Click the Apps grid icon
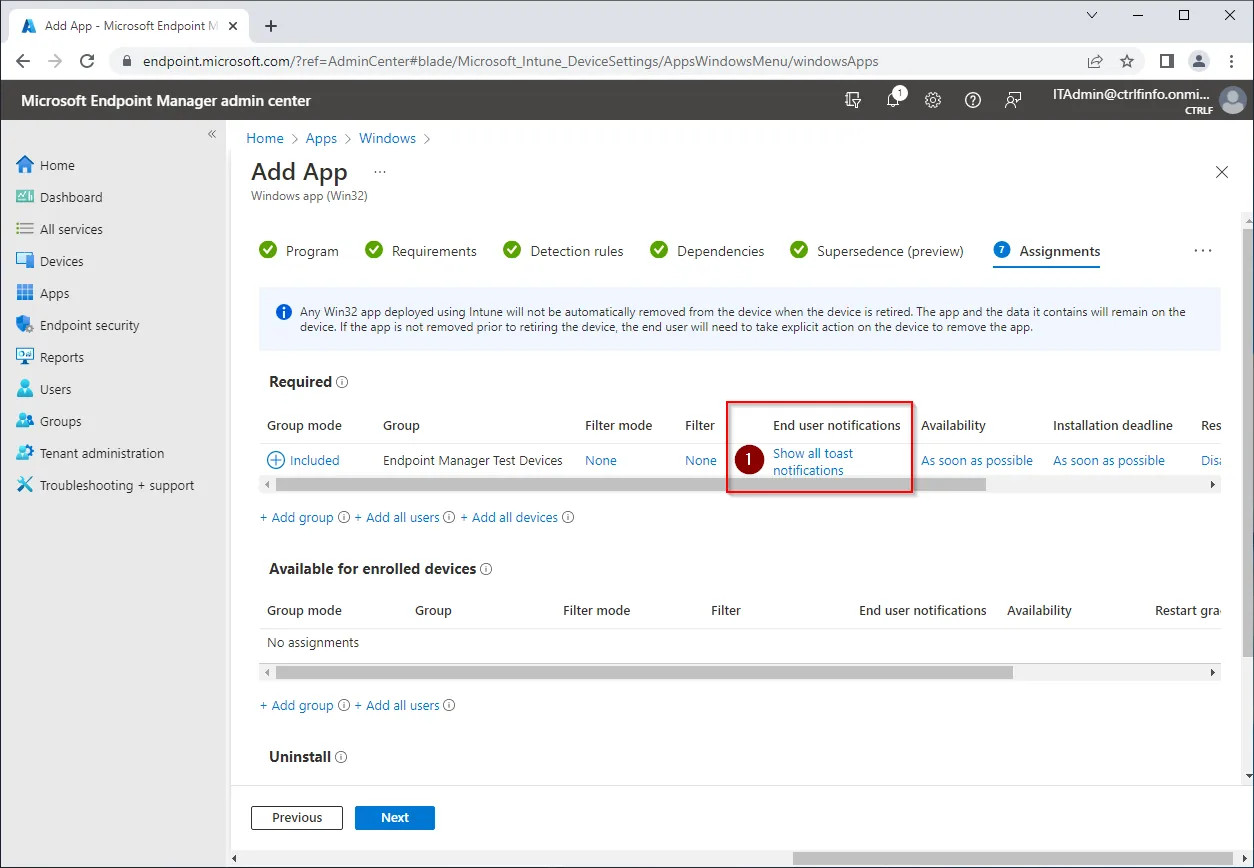The height and width of the screenshot is (868, 1254). click(x=25, y=293)
